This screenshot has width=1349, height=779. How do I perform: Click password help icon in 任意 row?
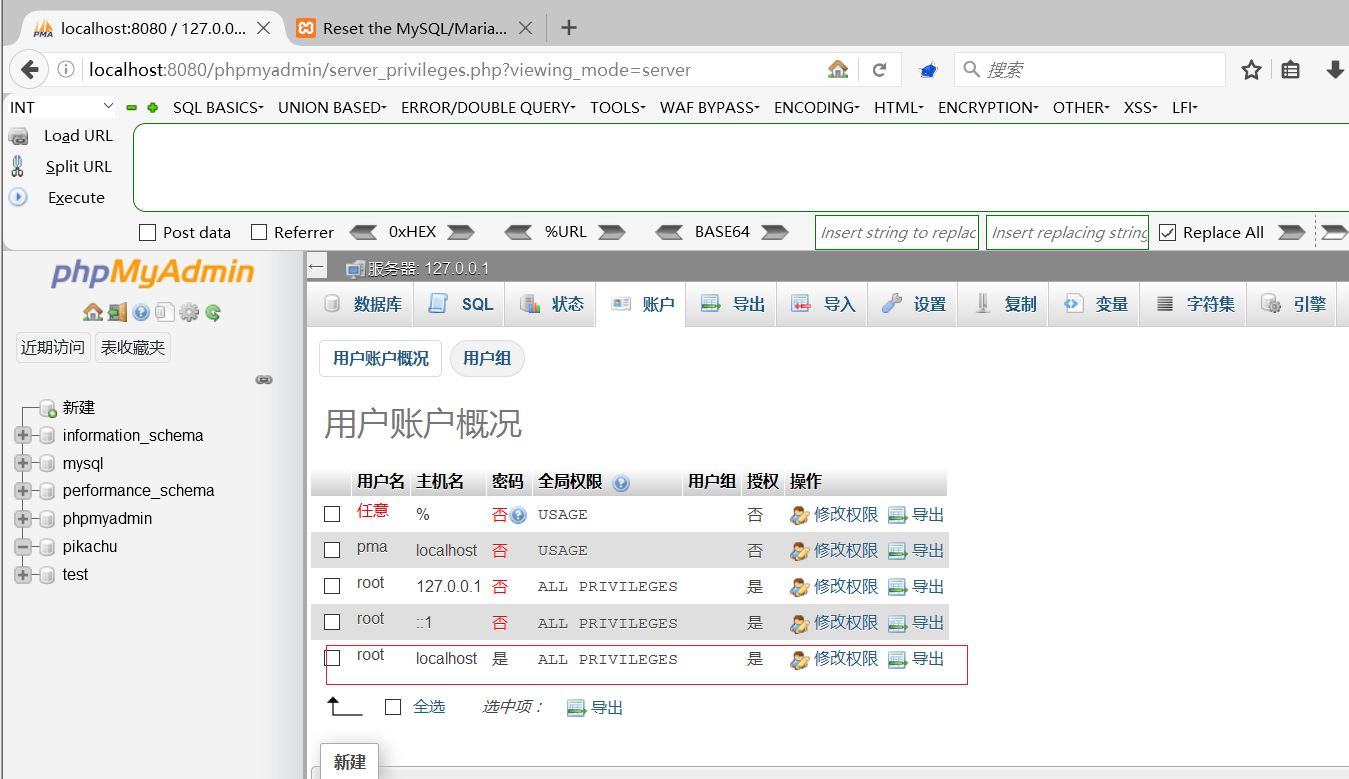(518, 516)
